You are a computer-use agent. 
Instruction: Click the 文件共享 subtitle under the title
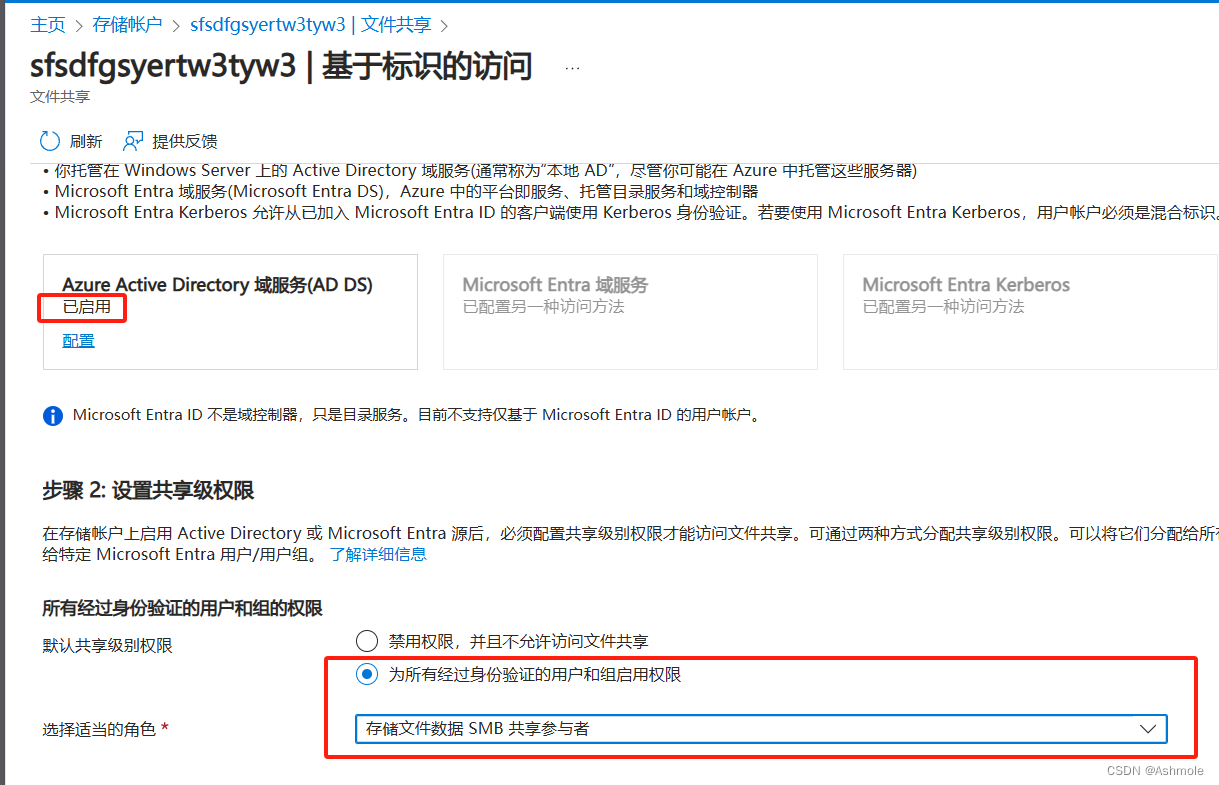[x=60, y=97]
